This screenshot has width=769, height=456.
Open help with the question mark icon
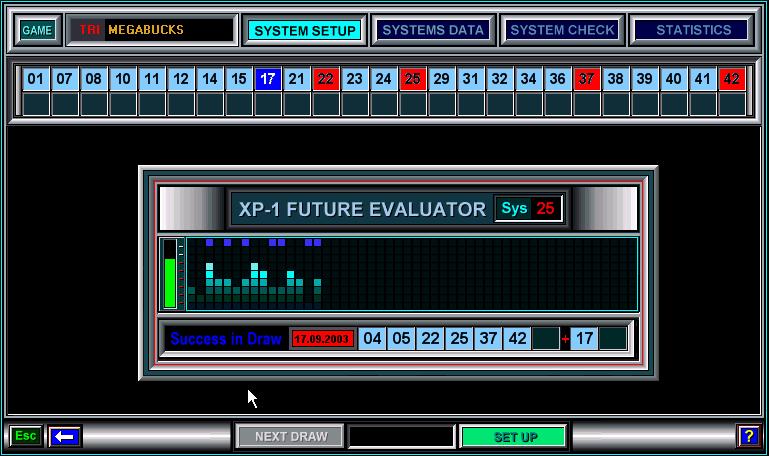point(748,436)
